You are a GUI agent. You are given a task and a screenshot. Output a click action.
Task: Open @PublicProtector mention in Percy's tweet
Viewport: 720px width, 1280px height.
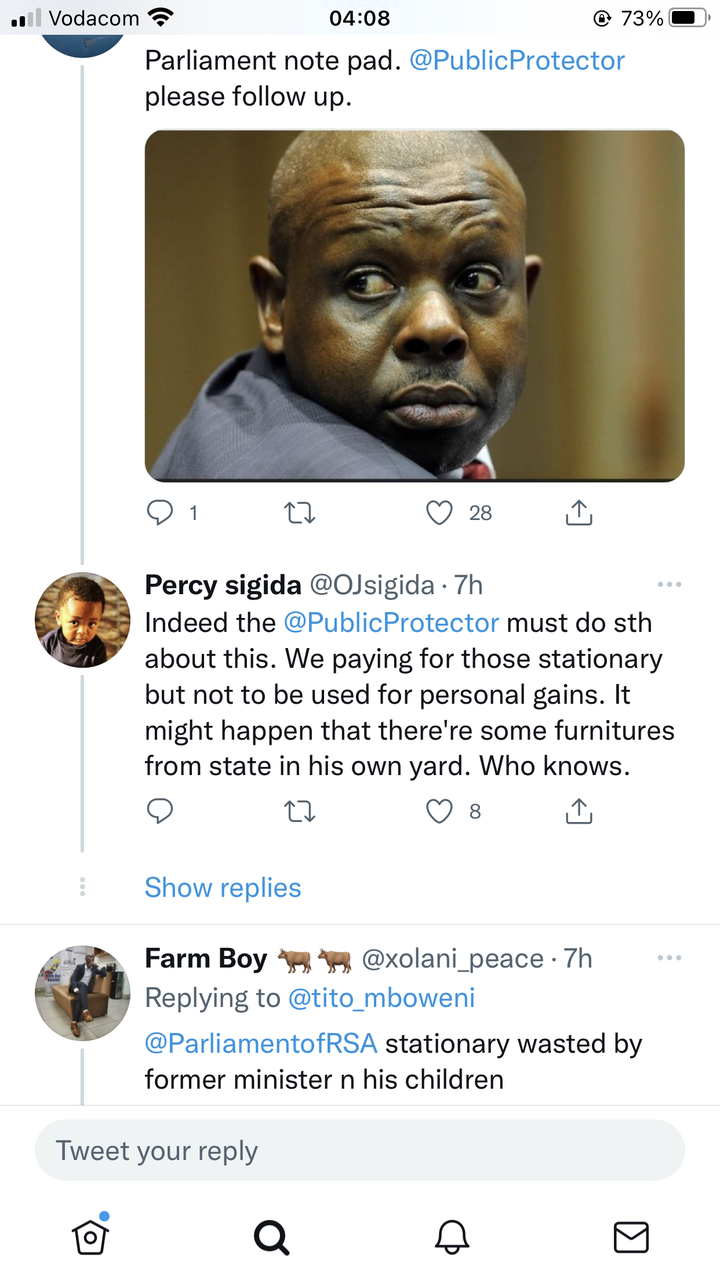point(391,622)
